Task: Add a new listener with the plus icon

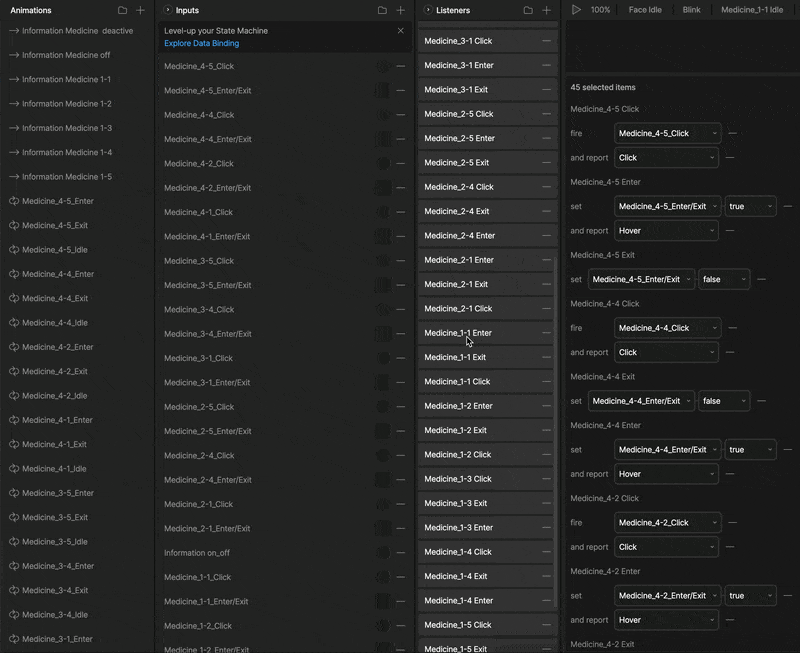Action: pyautogui.click(x=546, y=10)
